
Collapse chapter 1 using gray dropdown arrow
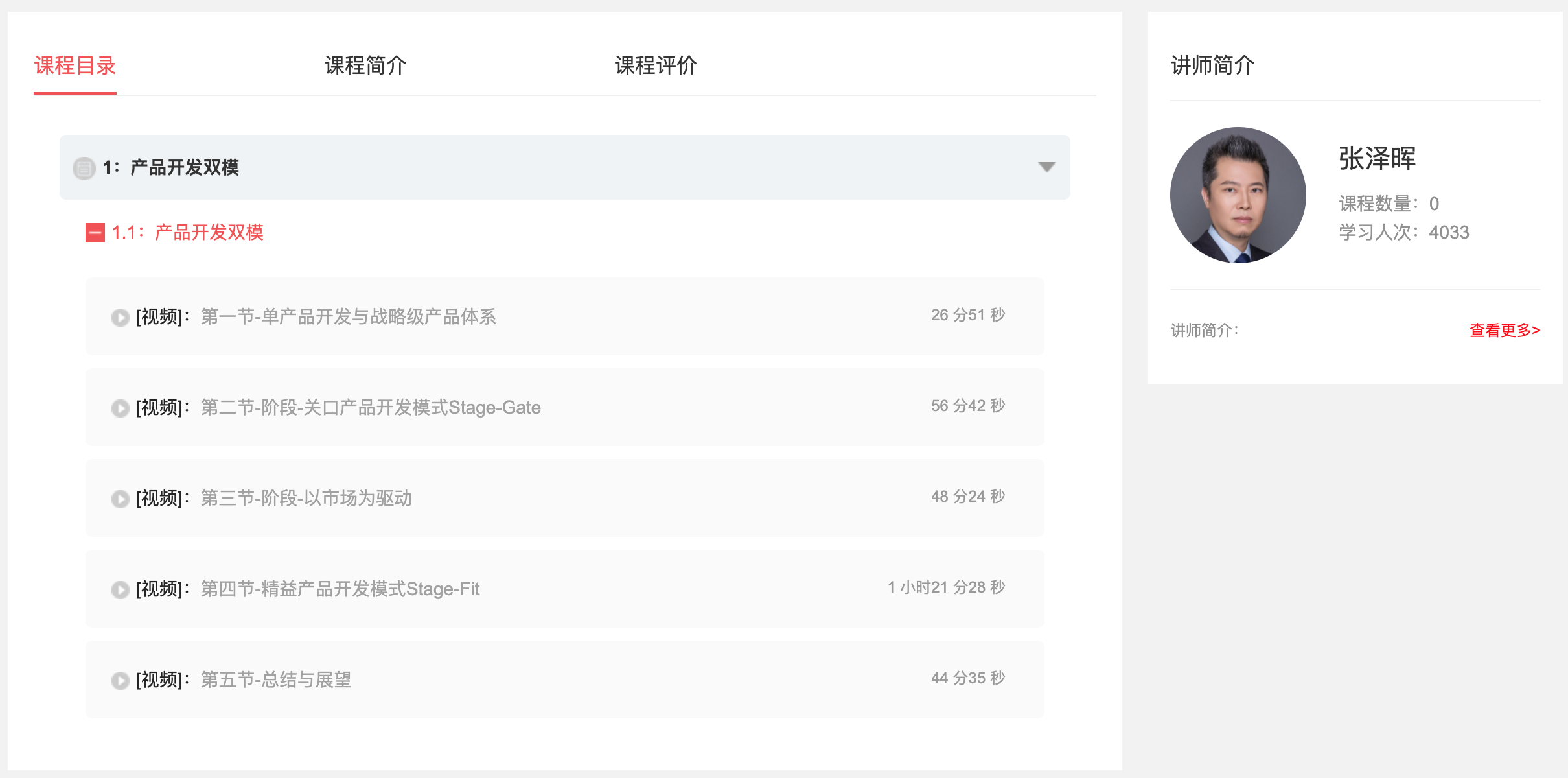click(x=1046, y=167)
